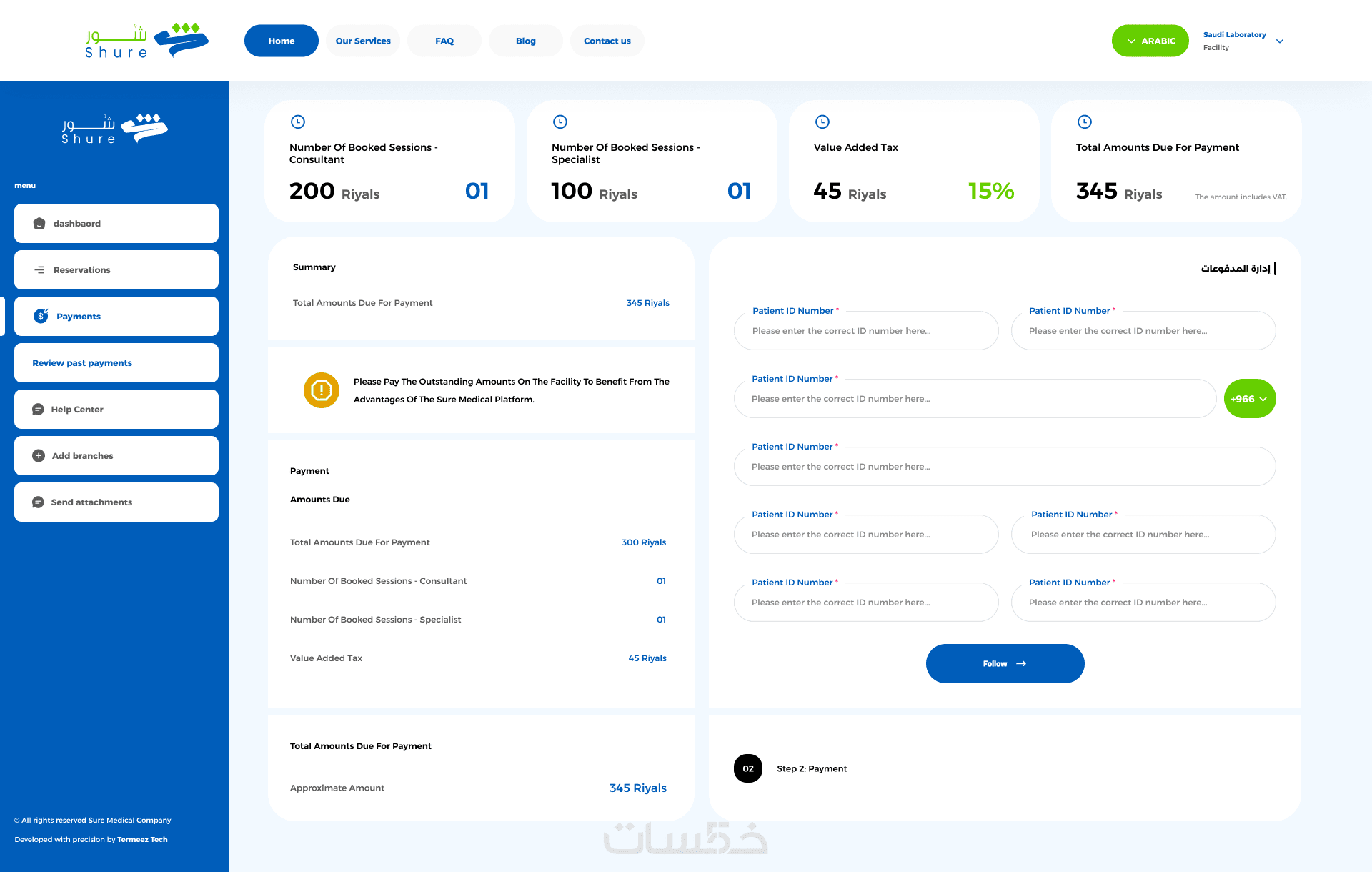Click the Reservations list icon
Viewport: 1372px width, 872px height.
coord(39,270)
